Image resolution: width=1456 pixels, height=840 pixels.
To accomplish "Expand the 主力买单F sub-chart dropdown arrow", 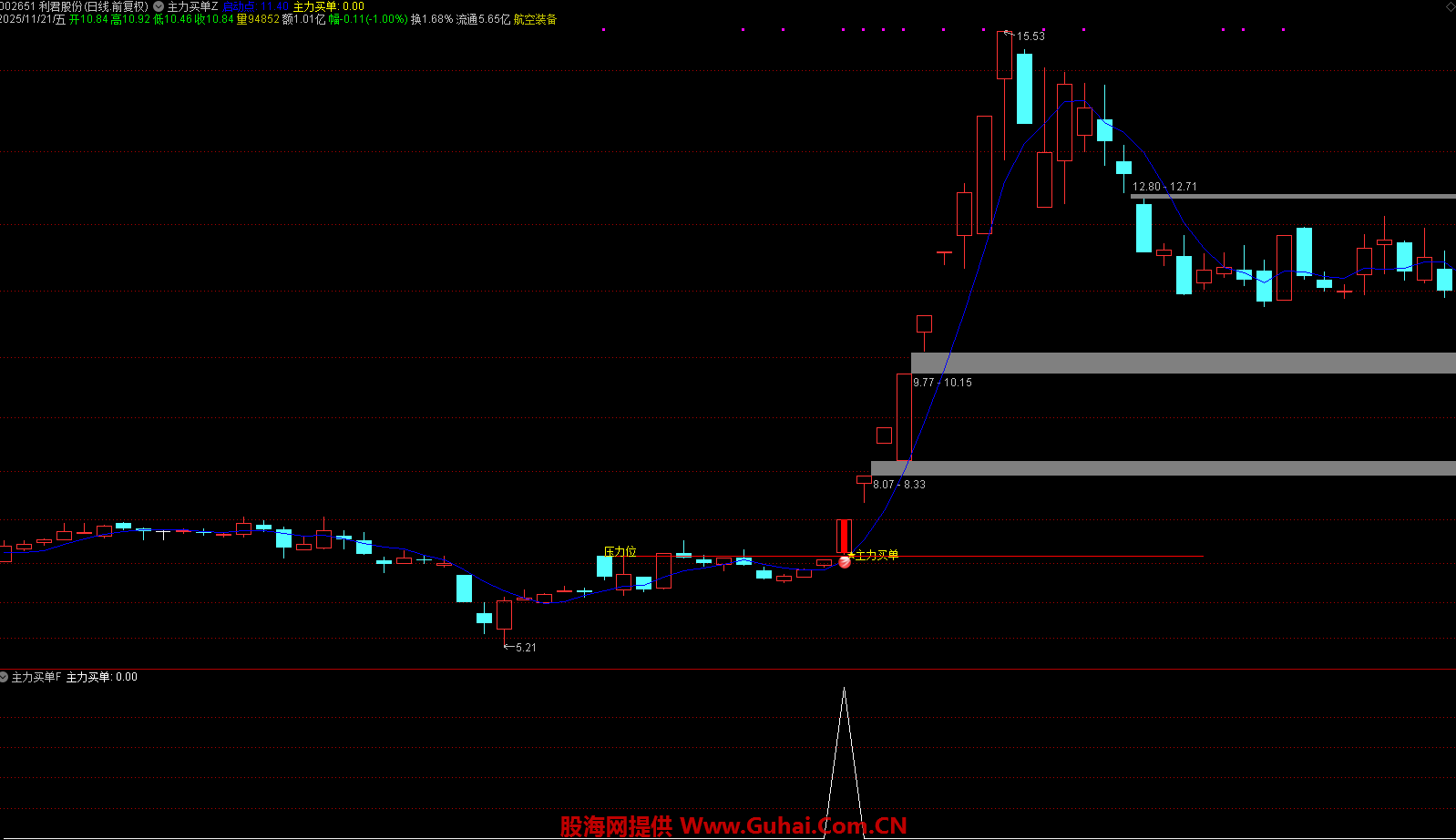I will click(5, 677).
